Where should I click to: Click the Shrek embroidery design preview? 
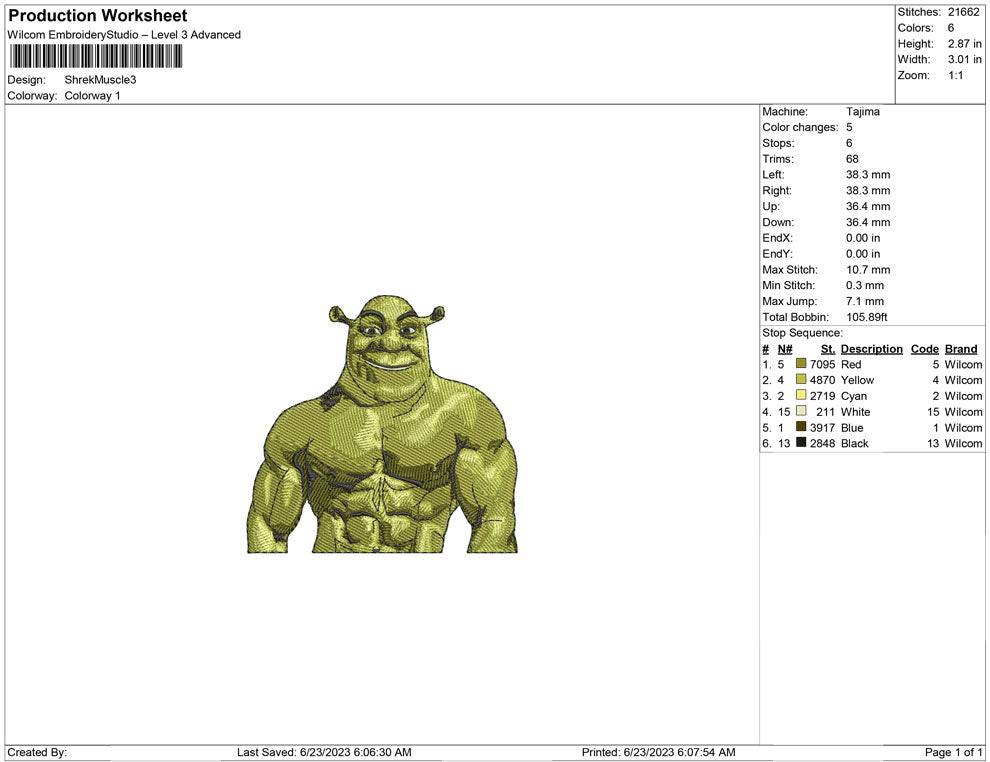(382, 424)
